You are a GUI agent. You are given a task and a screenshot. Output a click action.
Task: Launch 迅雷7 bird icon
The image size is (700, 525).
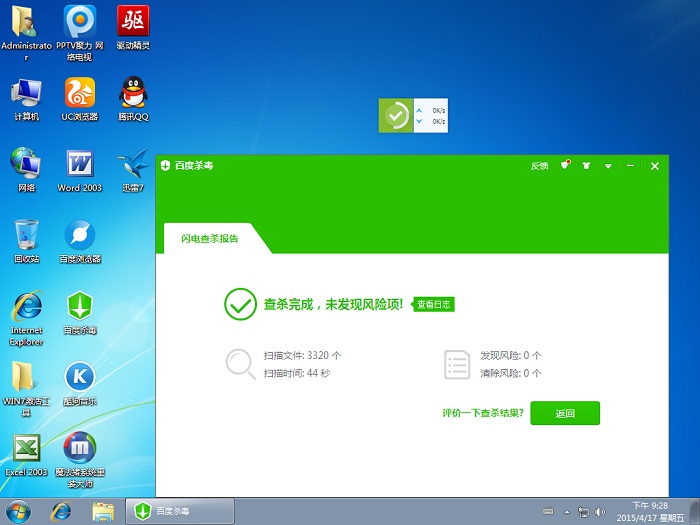coord(133,171)
